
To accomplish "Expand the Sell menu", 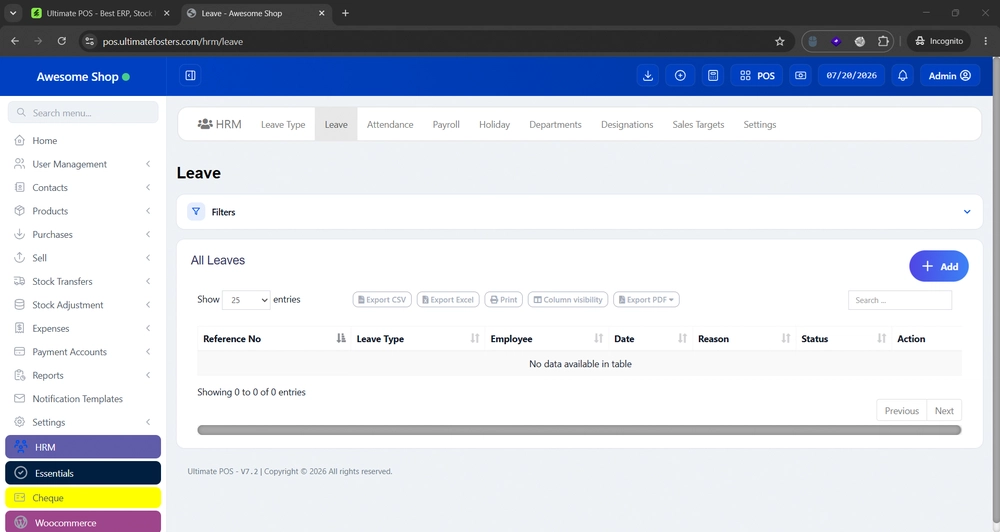I will [83, 258].
